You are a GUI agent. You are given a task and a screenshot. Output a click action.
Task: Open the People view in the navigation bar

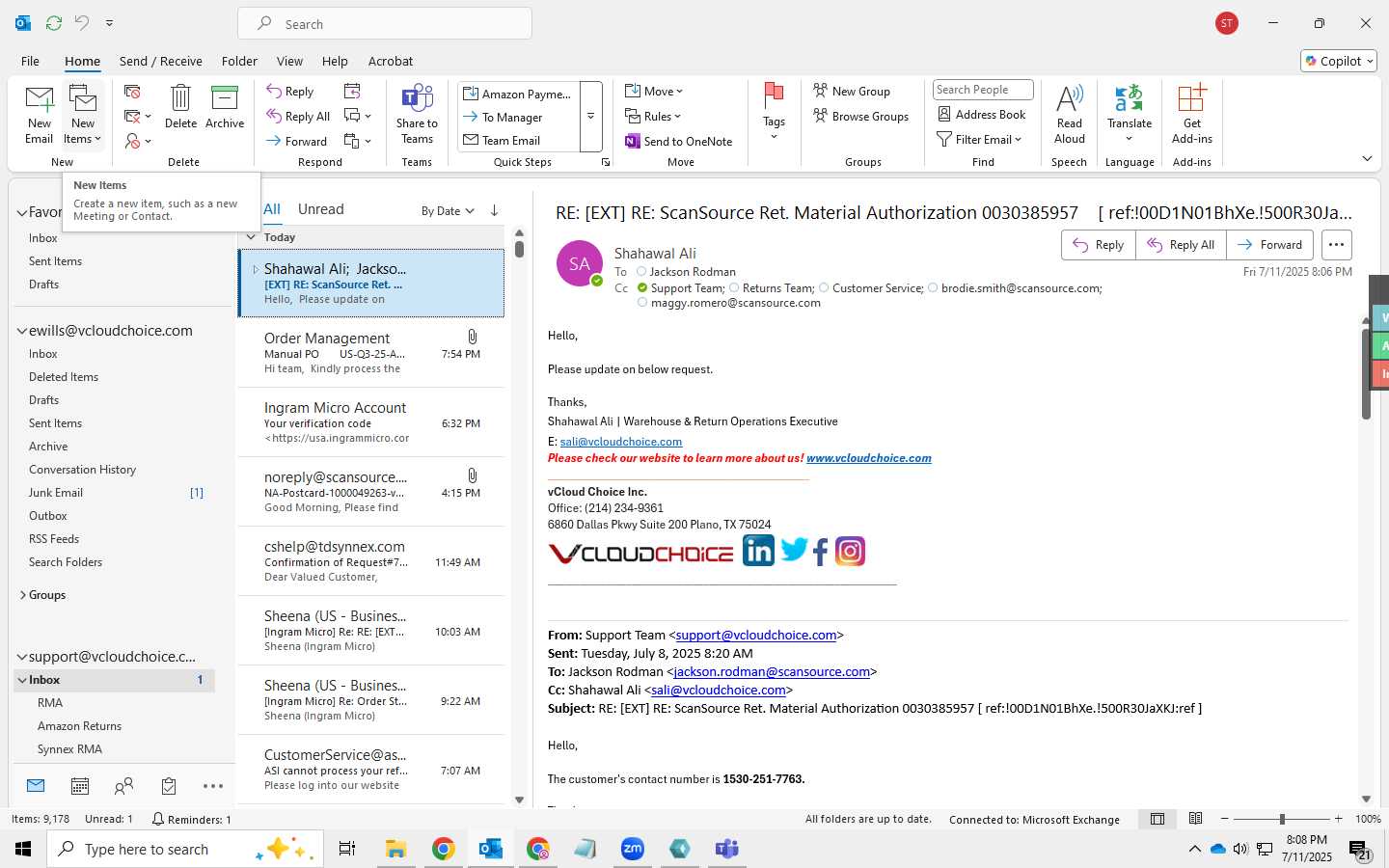click(123, 786)
